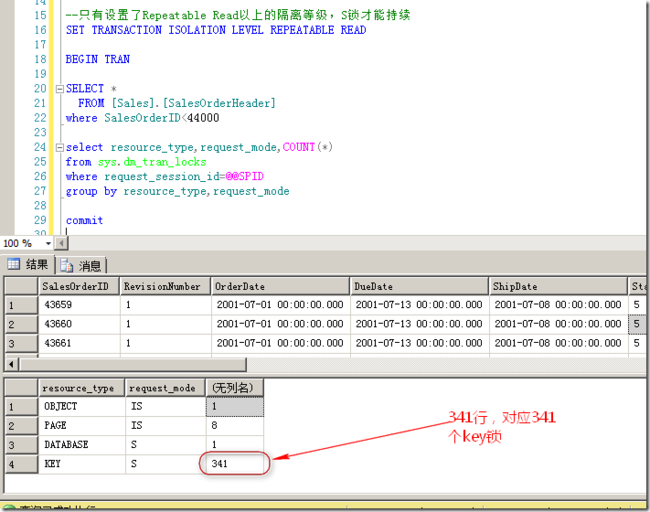Select row header 1 of first grid
This screenshot has width=650, height=512.
click(x=21, y=305)
